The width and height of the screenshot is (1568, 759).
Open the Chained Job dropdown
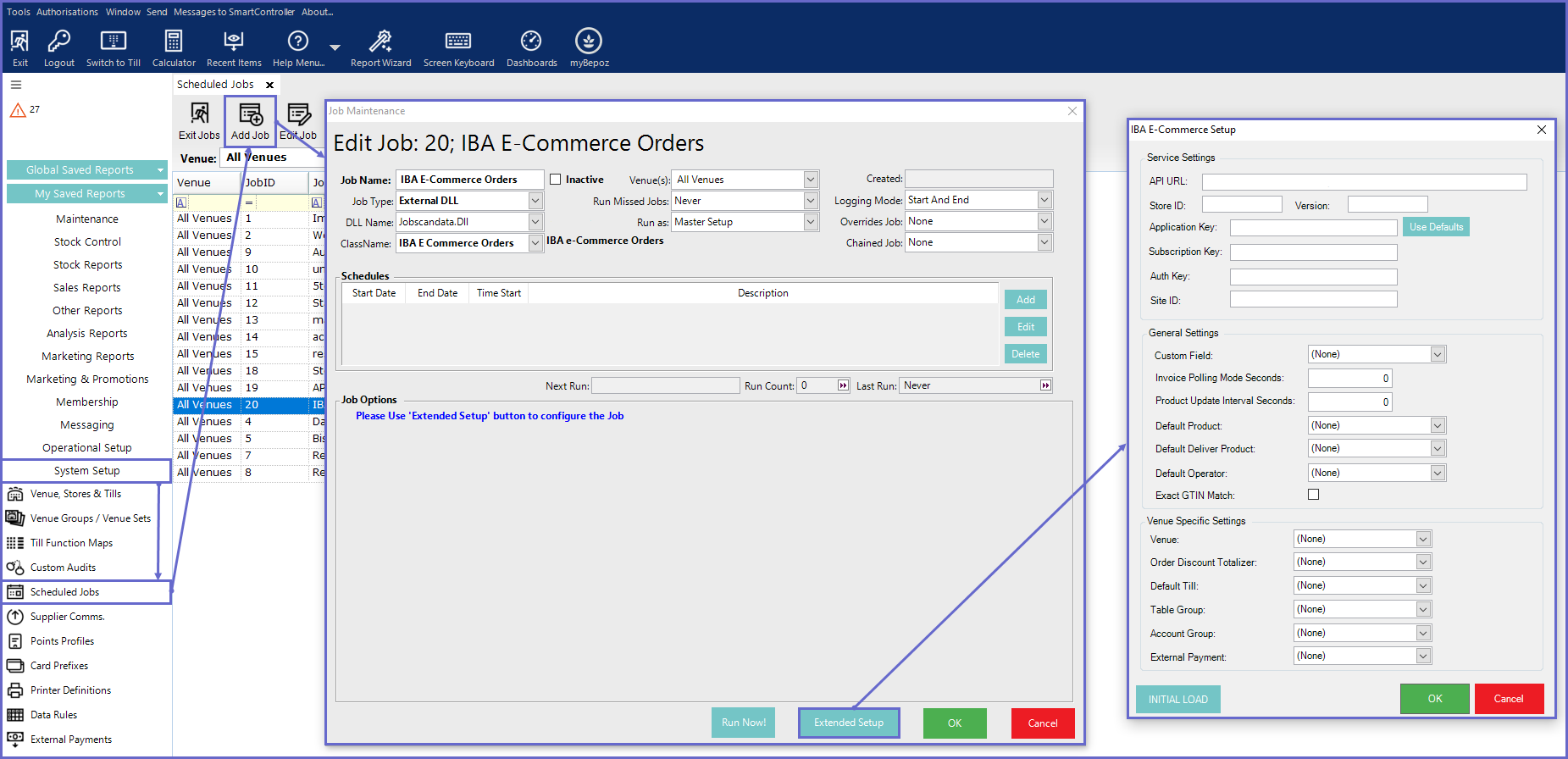1044,242
